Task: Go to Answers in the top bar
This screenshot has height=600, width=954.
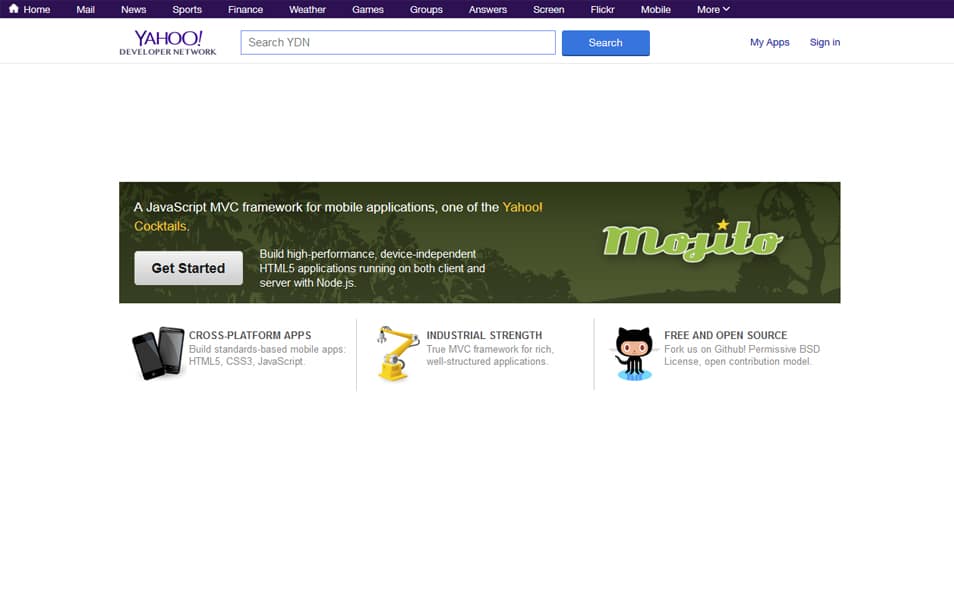Action: [487, 9]
